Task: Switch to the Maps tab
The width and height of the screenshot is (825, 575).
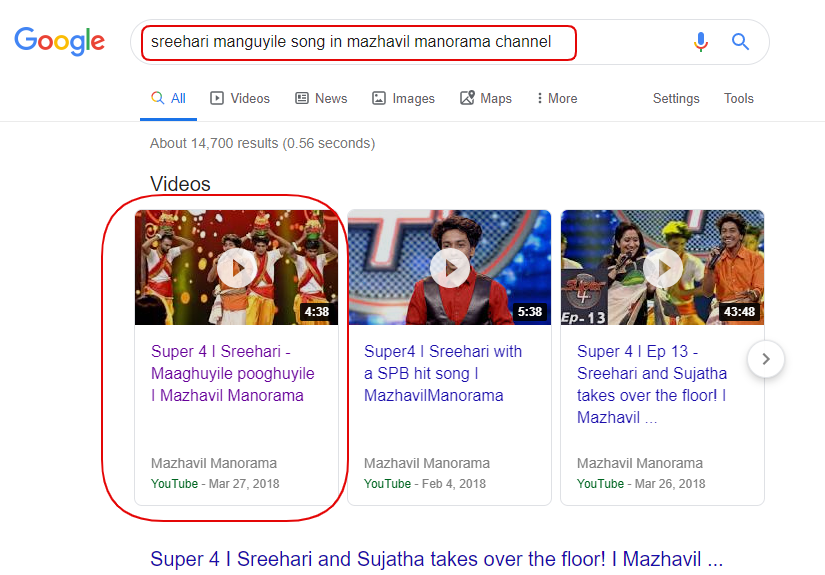Action: (486, 98)
